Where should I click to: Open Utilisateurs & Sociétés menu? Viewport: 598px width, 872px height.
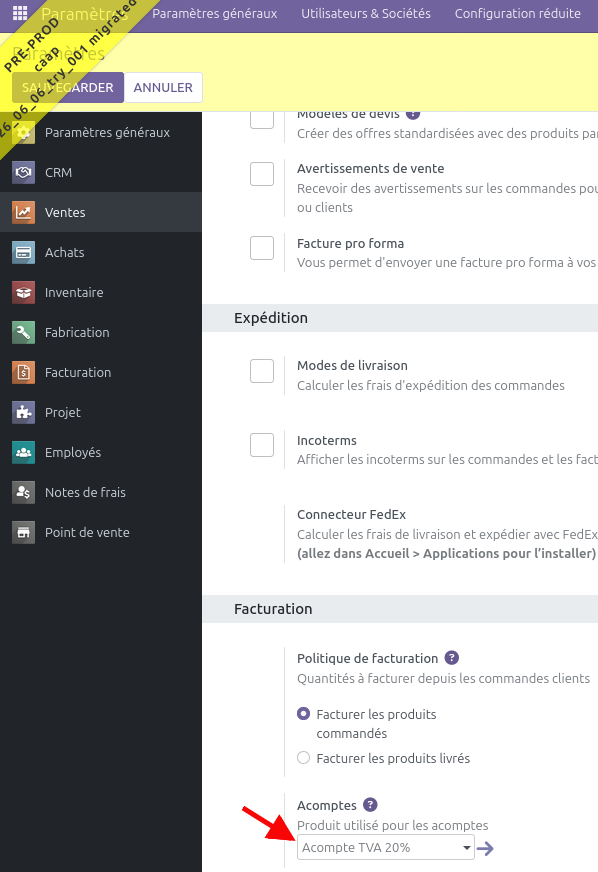click(x=366, y=13)
